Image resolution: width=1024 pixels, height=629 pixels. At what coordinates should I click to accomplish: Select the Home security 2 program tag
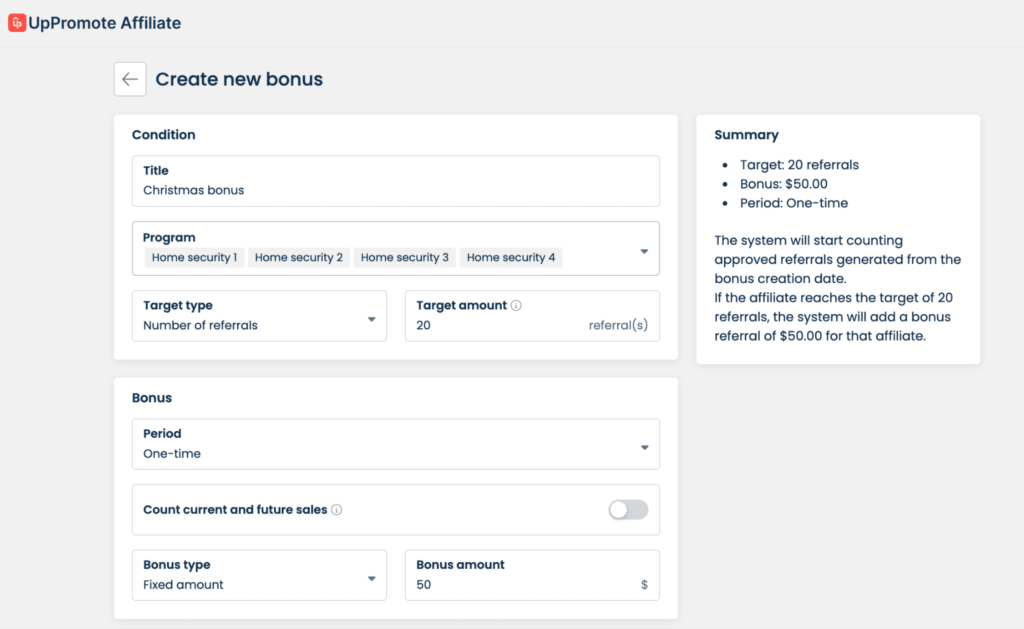(x=299, y=258)
